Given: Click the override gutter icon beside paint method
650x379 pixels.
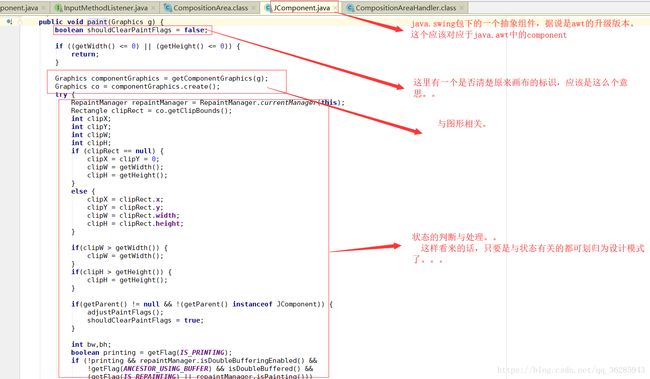Looking at the screenshot, I should (9, 22).
